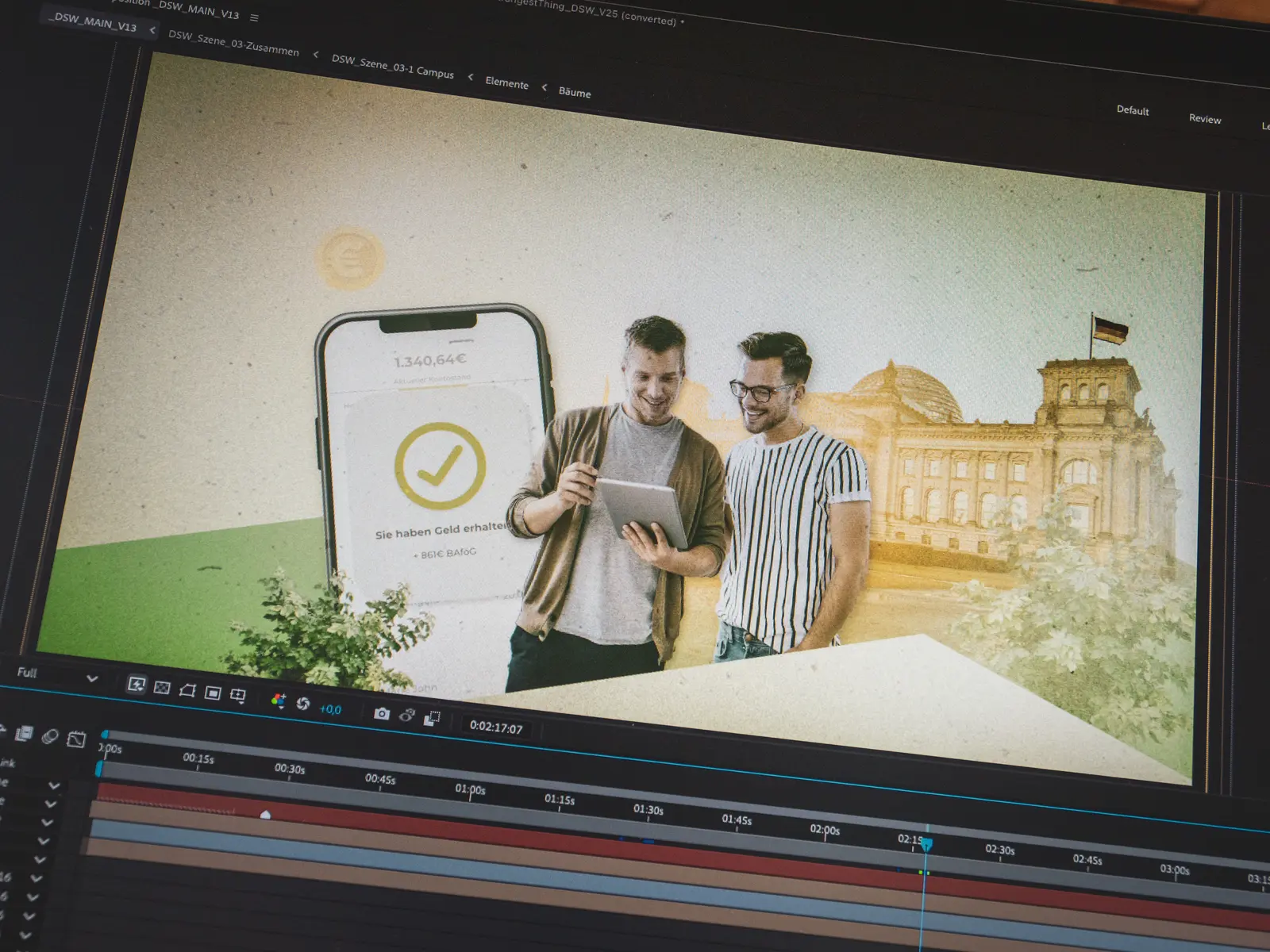The height and width of the screenshot is (952, 1270).
Task: Jump to 03:00s on the time ruler
Action: click(x=1175, y=869)
